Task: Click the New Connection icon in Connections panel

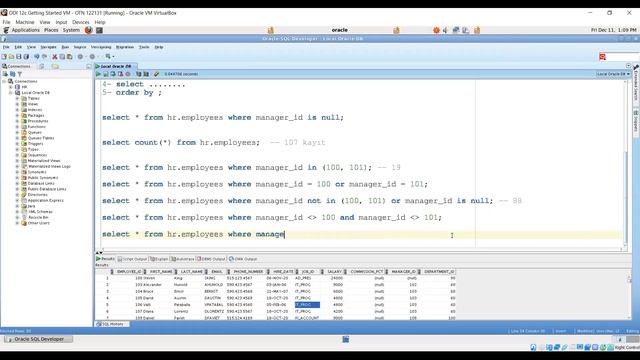Action: (x=5, y=74)
